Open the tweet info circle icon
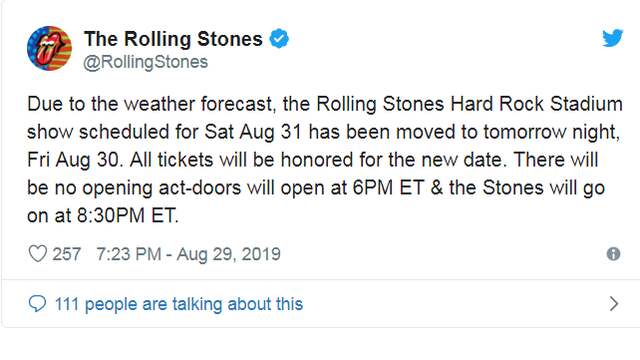This screenshot has height=360, width=640. pos(613,254)
